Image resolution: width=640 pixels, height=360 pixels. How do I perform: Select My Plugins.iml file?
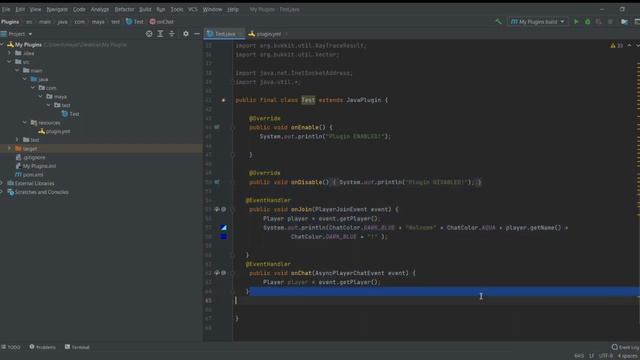pyautogui.click(x=36, y=166)
